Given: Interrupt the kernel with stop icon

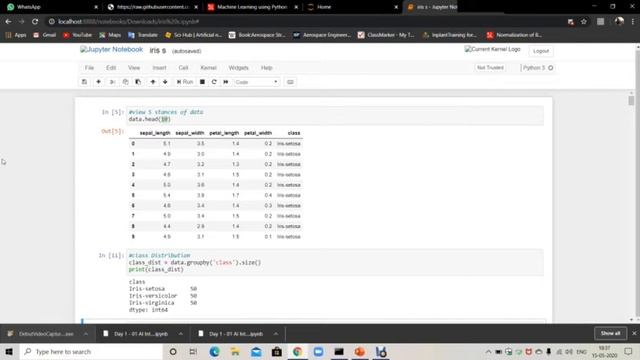Looking at the screenshot, I should click(202, 82).
